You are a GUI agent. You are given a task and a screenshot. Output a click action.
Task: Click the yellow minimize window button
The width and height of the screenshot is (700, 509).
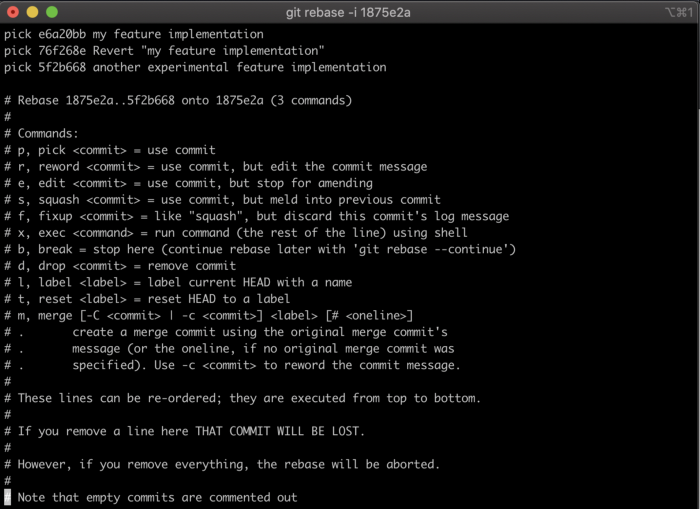click(32, 11)
